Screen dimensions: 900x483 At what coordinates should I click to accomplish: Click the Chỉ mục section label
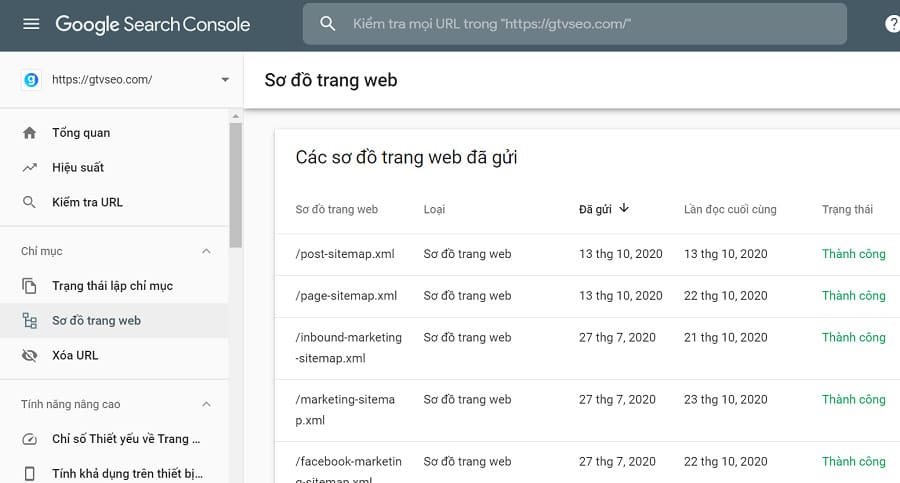click(42, 252)
